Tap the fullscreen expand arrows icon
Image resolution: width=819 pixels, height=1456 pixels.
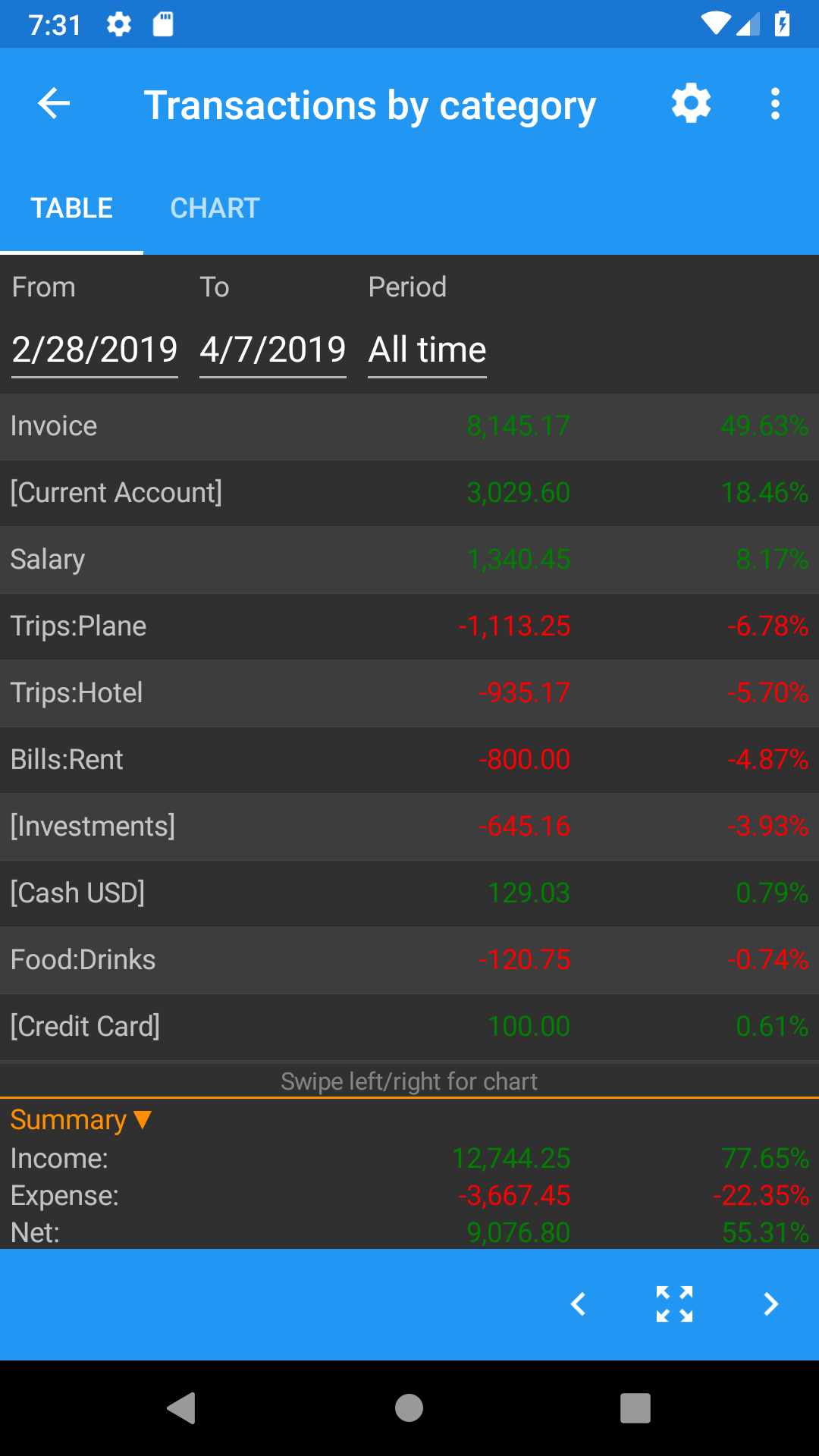click(674, 1304)
